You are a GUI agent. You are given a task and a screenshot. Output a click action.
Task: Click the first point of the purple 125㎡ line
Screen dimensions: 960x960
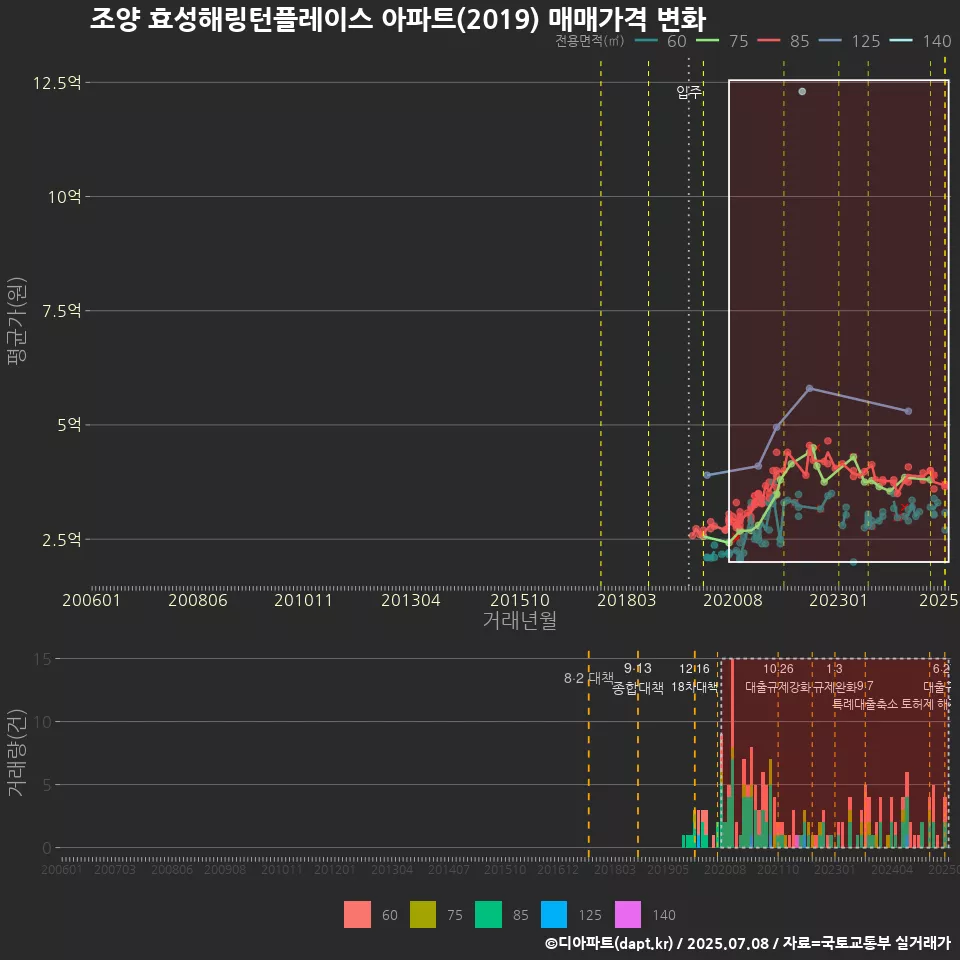pos(707,475)
